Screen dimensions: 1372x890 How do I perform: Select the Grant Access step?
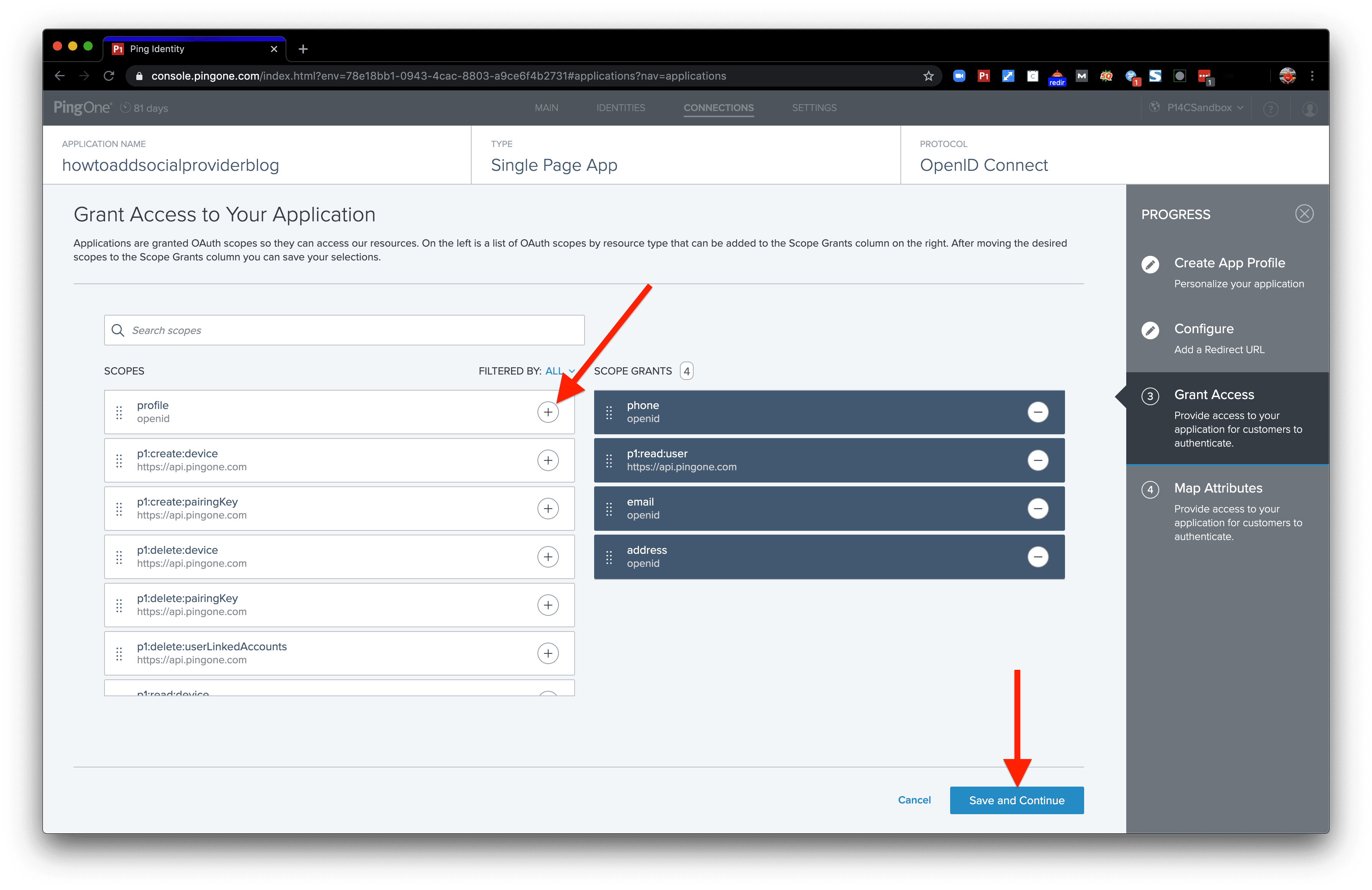click(1227, 418)
